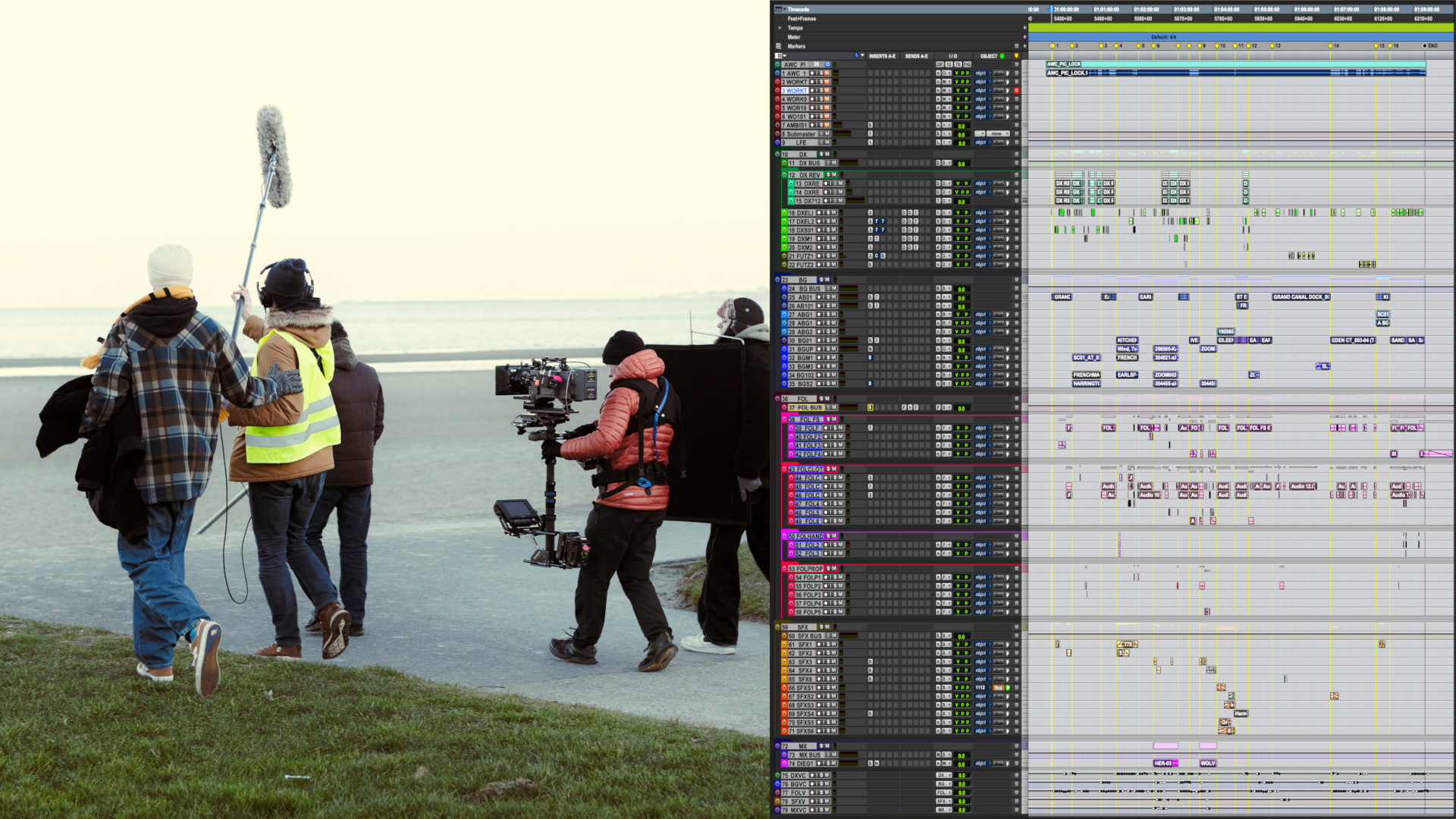Click the 1112 object button on 66 SFXS1
1456x819 pixels.
click(980, 688)
